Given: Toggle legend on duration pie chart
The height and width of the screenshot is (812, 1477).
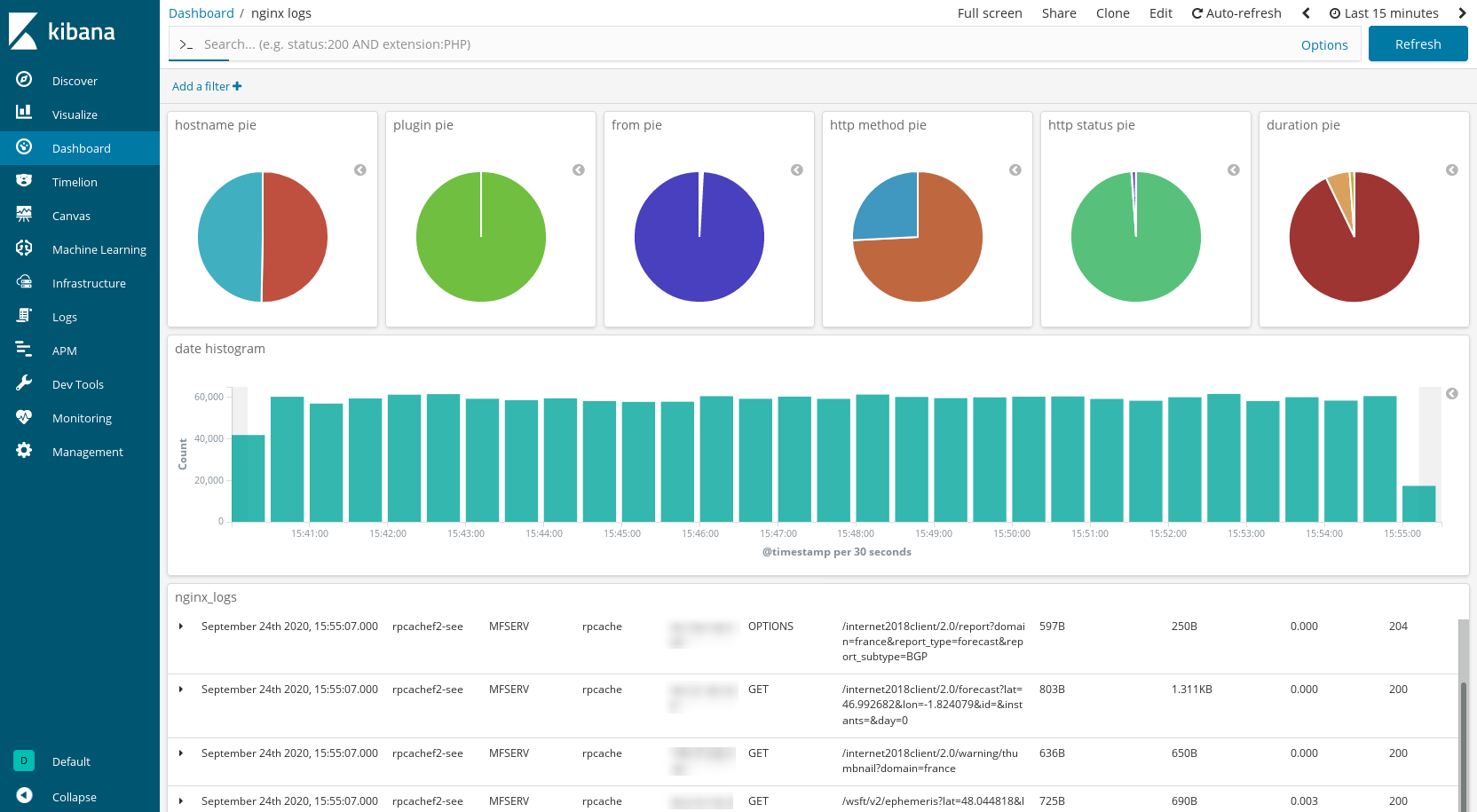Looking at the screenshot, I should coord(1452,170).
